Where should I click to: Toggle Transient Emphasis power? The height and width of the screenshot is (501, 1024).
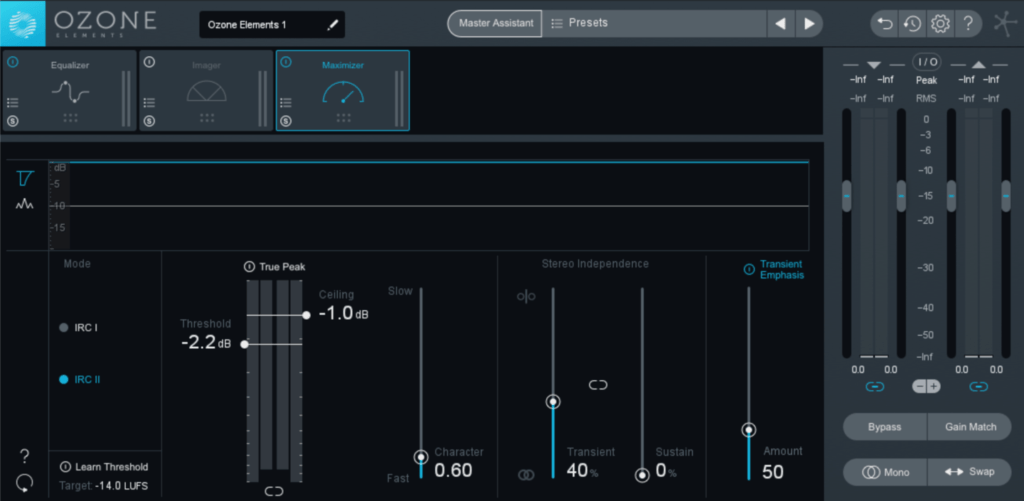point(749,268)
